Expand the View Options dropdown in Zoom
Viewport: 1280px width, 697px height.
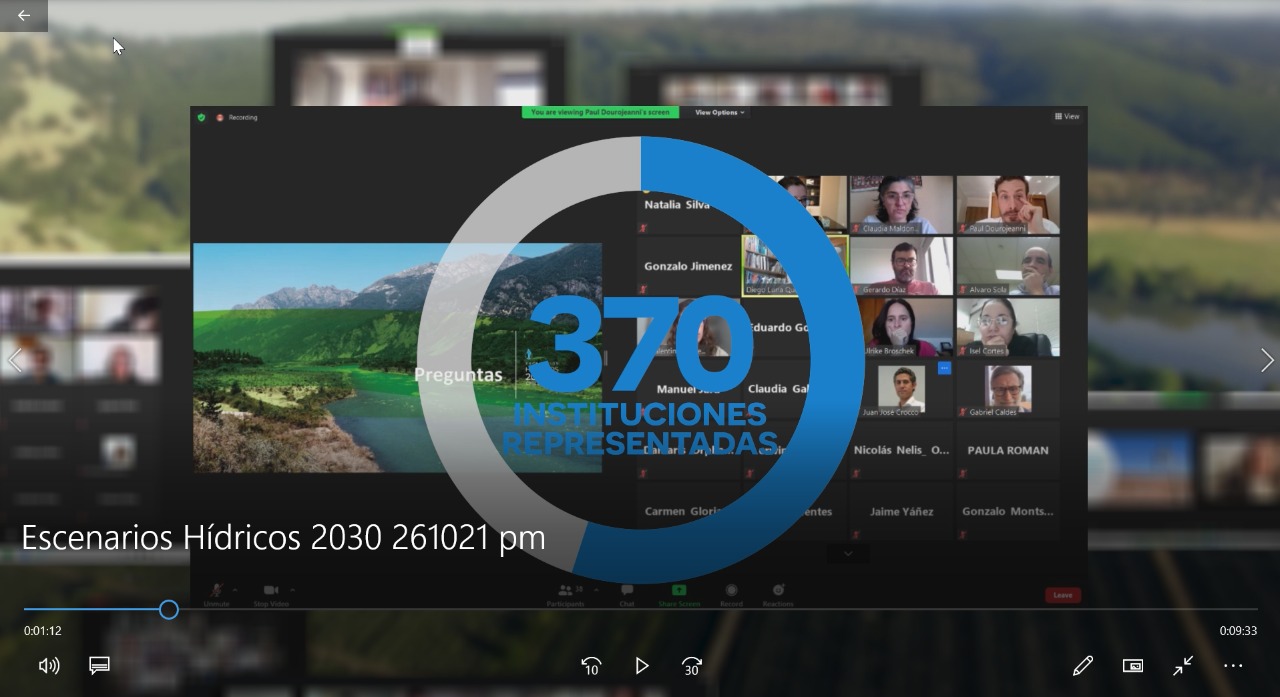(x=719, y=113)
